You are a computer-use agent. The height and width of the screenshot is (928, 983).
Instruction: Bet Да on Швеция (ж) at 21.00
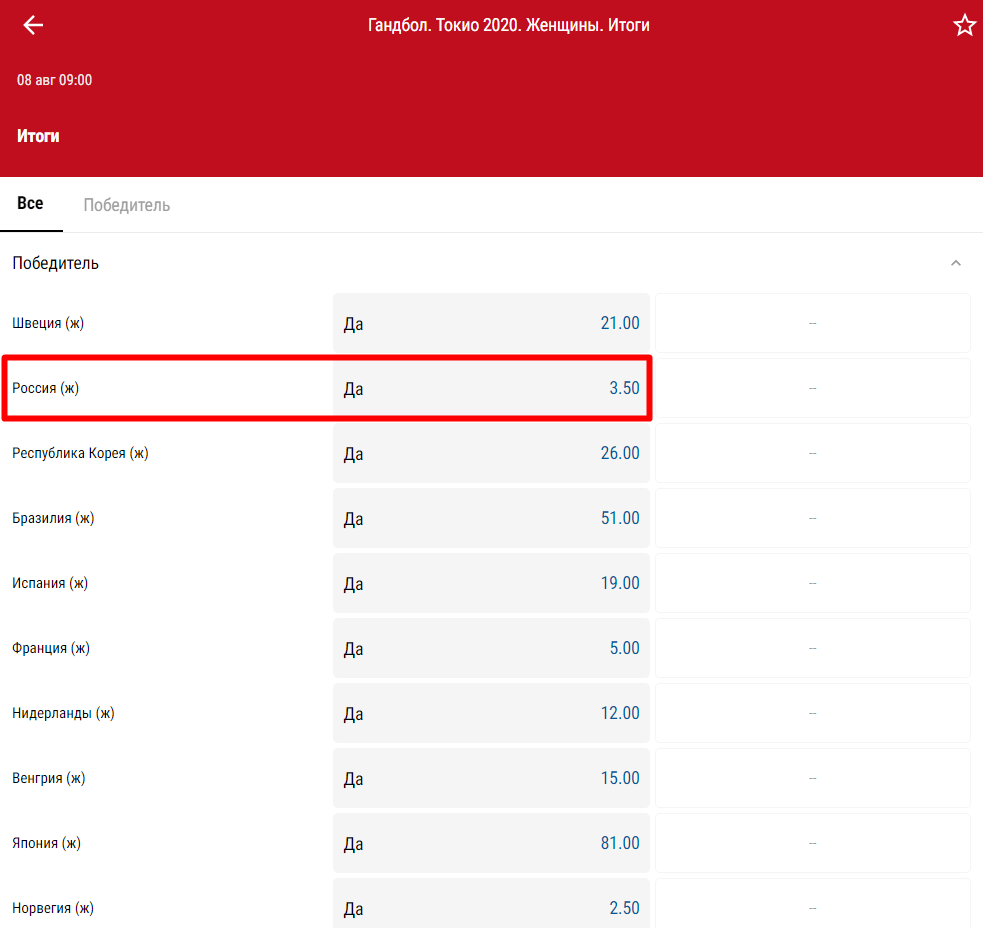pos(492,323)
